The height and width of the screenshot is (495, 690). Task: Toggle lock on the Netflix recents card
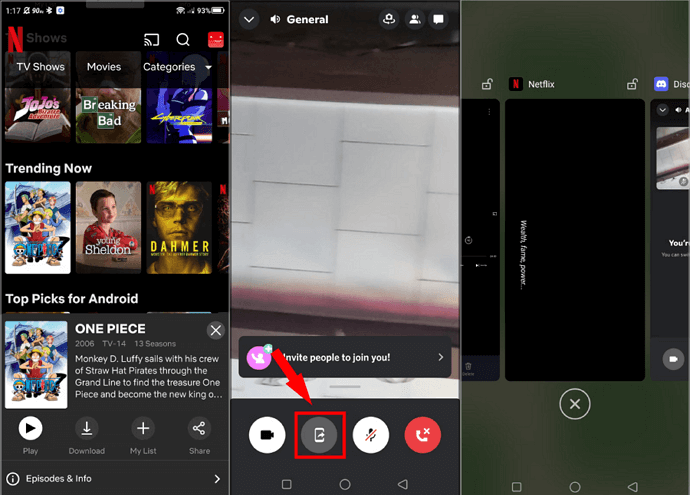coord(632,84)
